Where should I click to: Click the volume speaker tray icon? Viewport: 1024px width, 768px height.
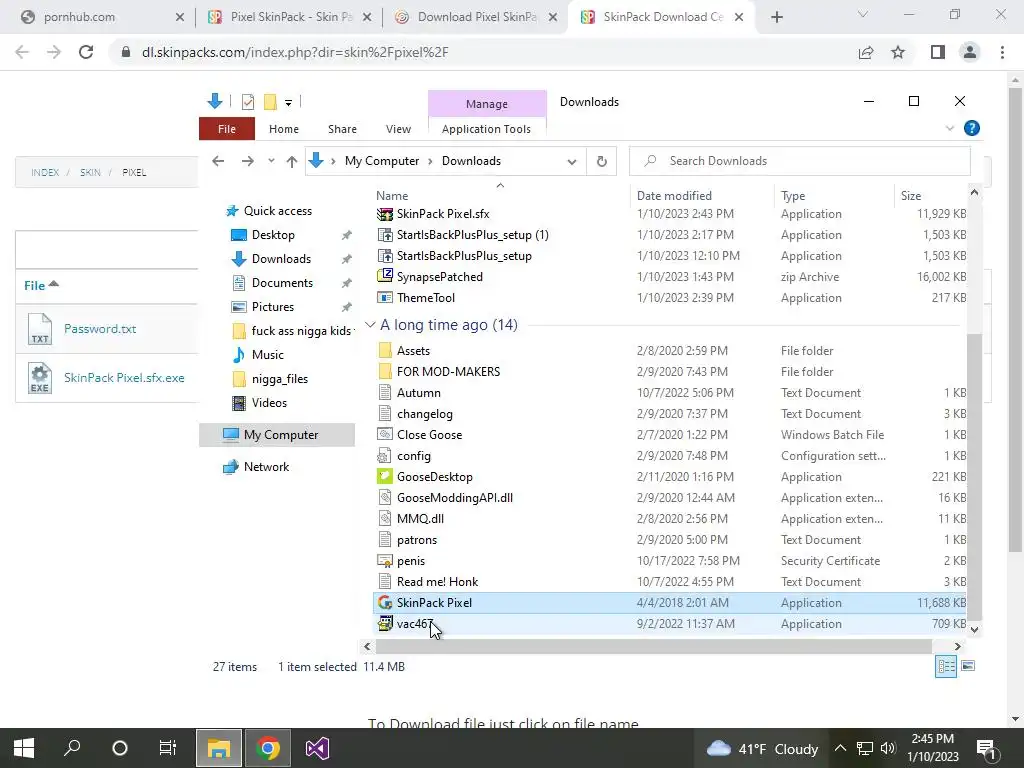coord(888,748)
